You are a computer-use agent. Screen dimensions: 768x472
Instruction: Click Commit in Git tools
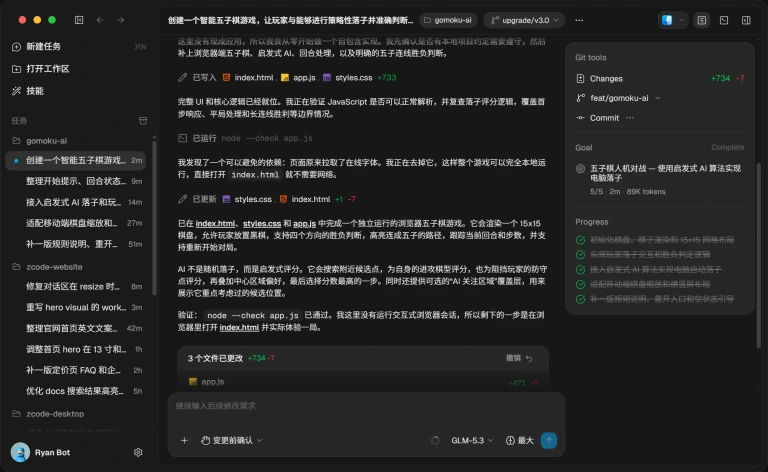coord(598,118)
